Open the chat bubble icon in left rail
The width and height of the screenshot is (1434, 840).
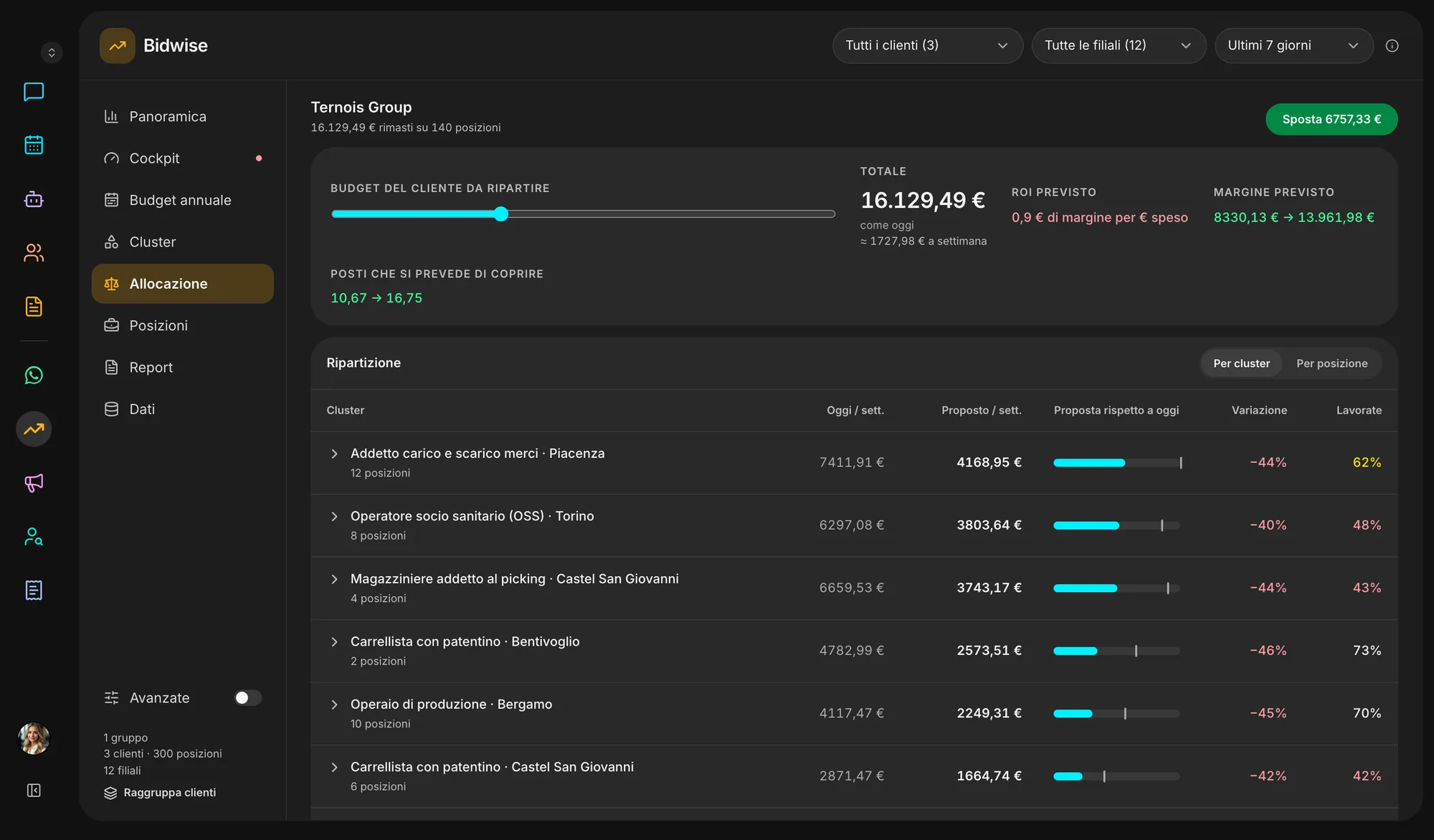tap(34, 92)
